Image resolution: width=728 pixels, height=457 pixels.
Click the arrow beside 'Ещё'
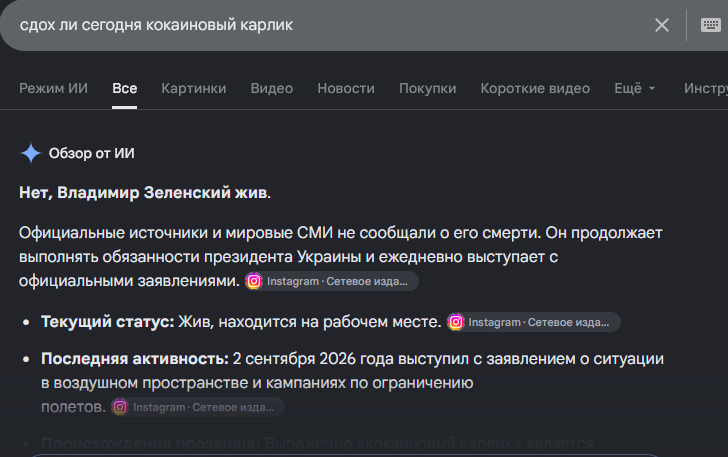tap(652, 88)
